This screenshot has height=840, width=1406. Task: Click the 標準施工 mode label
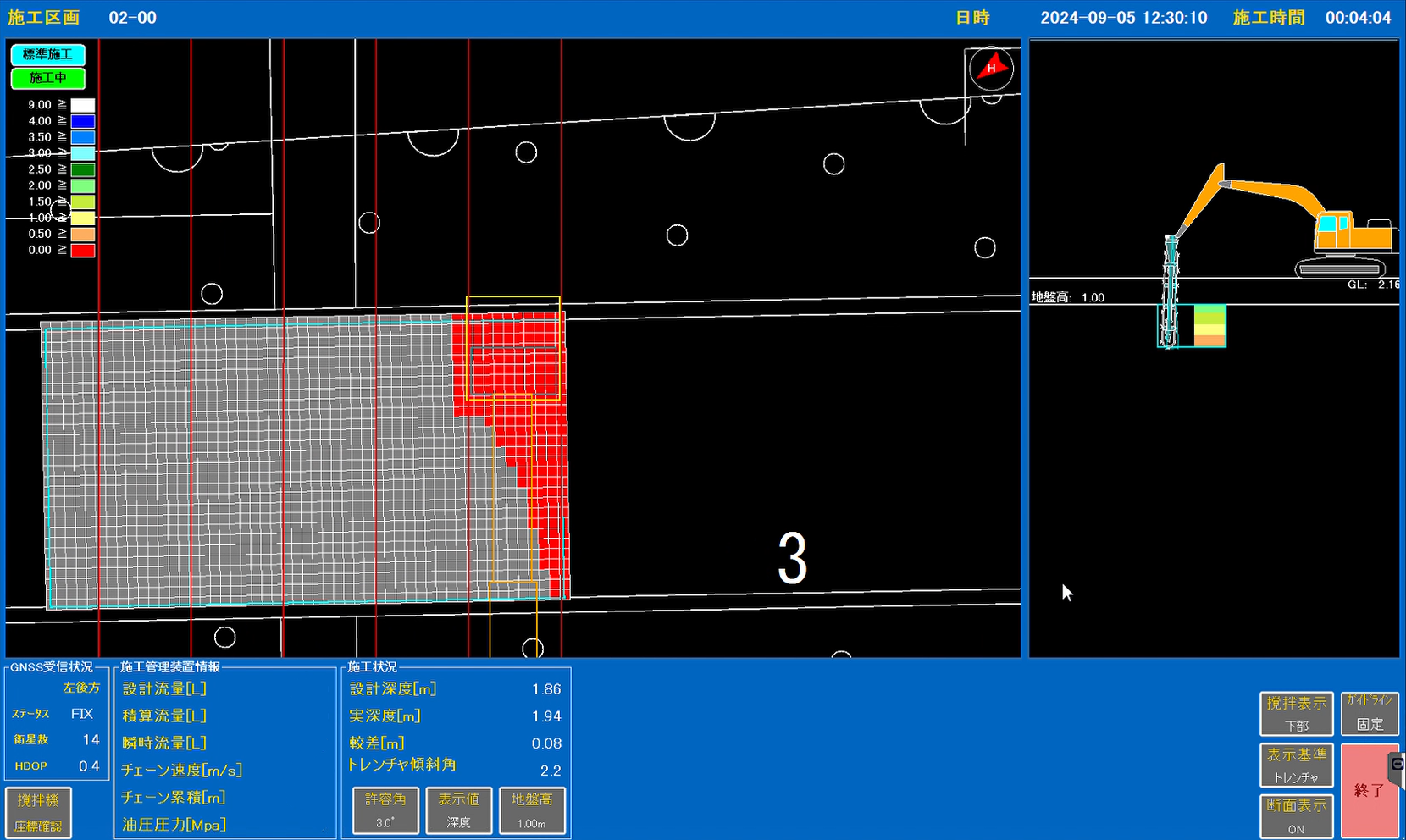click(x=48, y=55)
